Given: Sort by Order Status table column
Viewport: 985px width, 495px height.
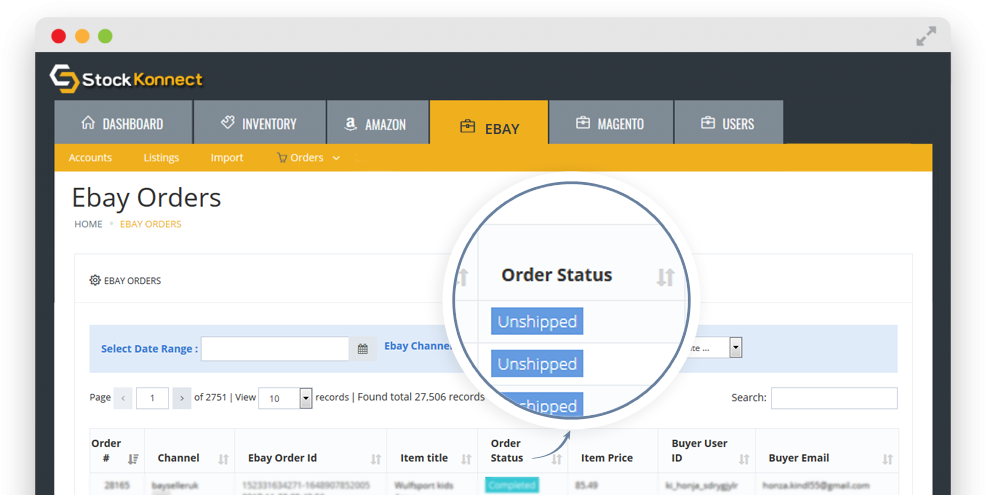Looking at the screenshot, I should (557, 459).
